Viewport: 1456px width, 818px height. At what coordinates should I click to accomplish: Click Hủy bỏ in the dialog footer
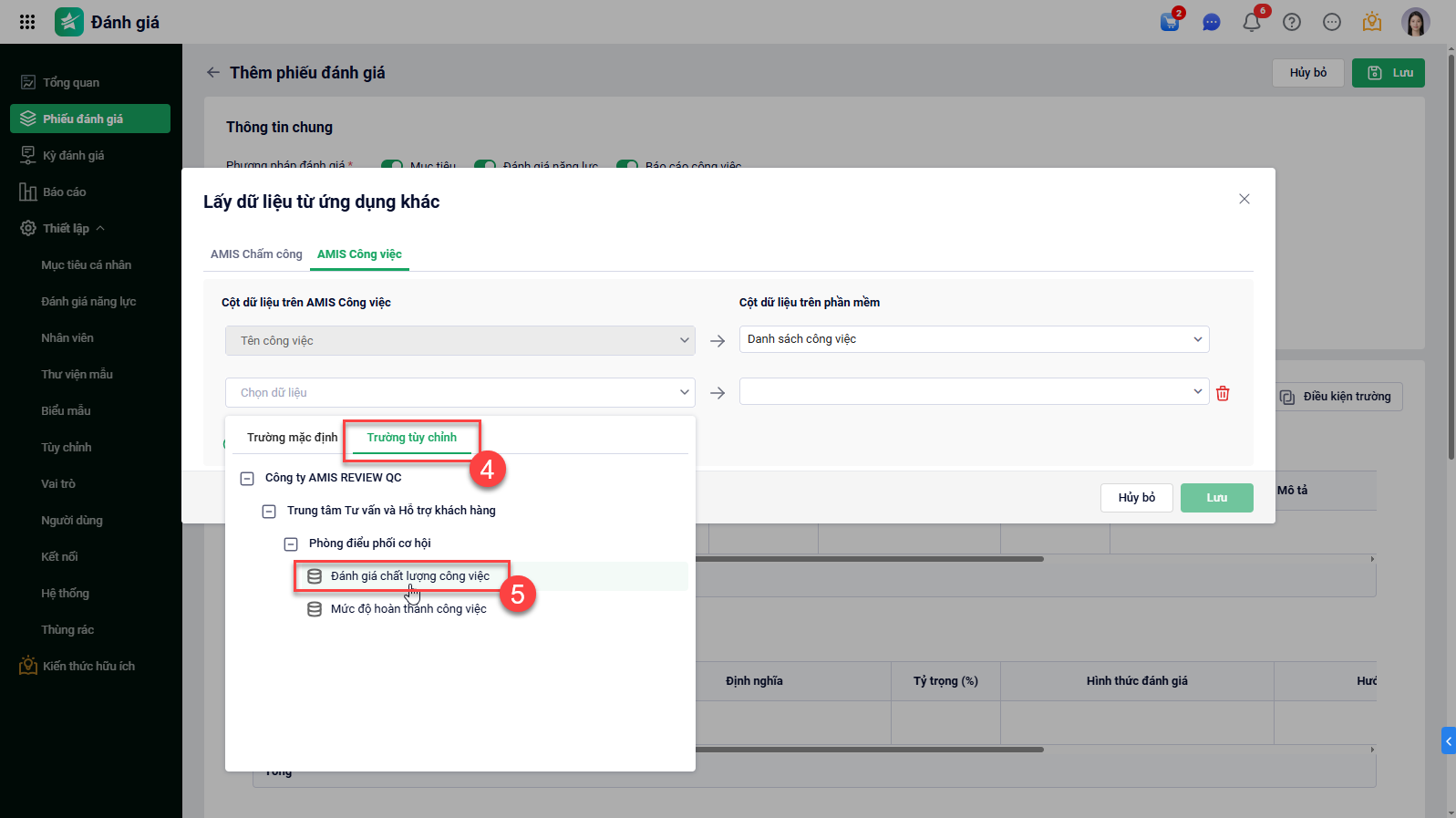[1136, 498]
